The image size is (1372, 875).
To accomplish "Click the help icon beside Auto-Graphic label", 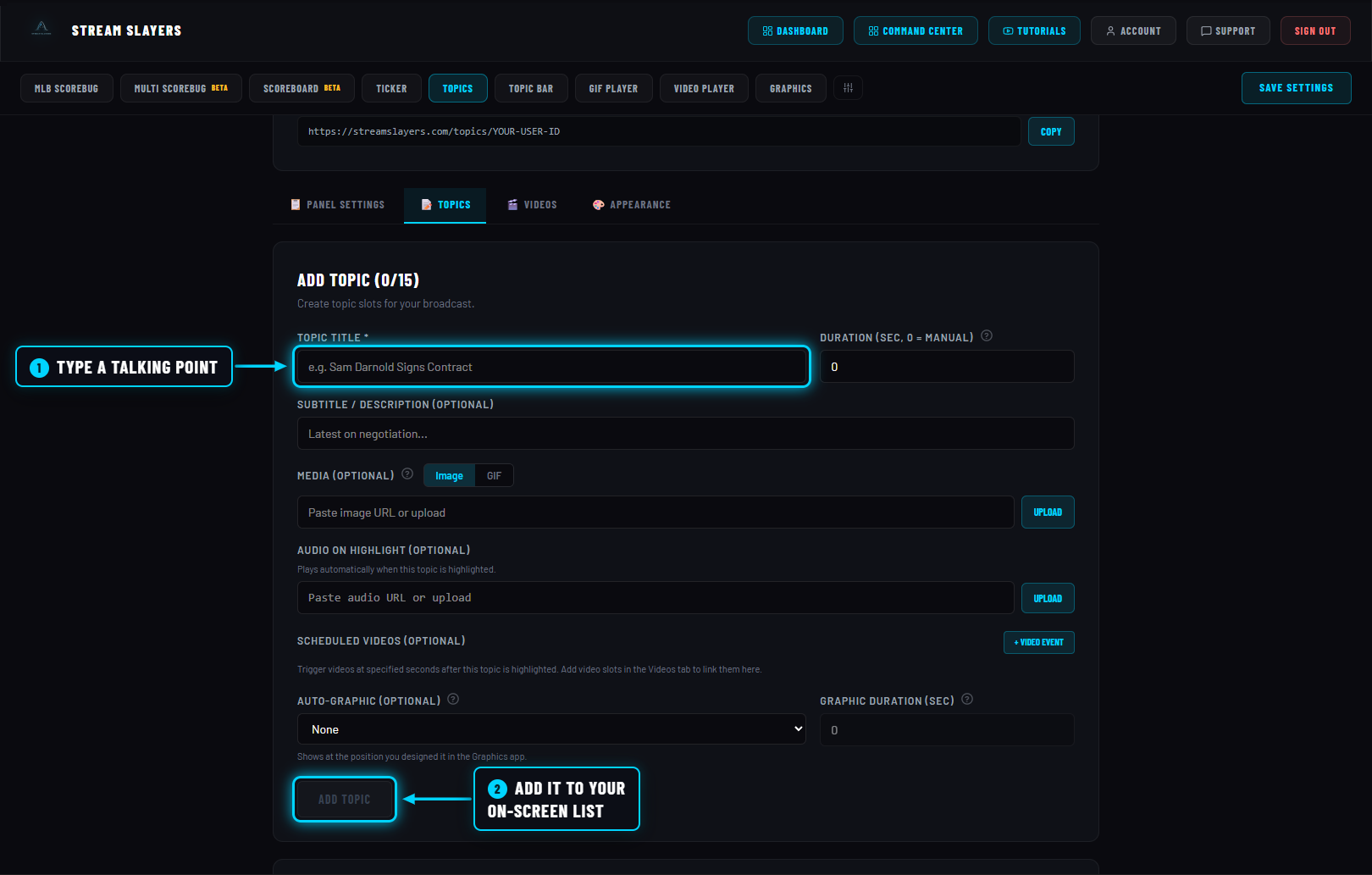I will click(x=453, y=700).
